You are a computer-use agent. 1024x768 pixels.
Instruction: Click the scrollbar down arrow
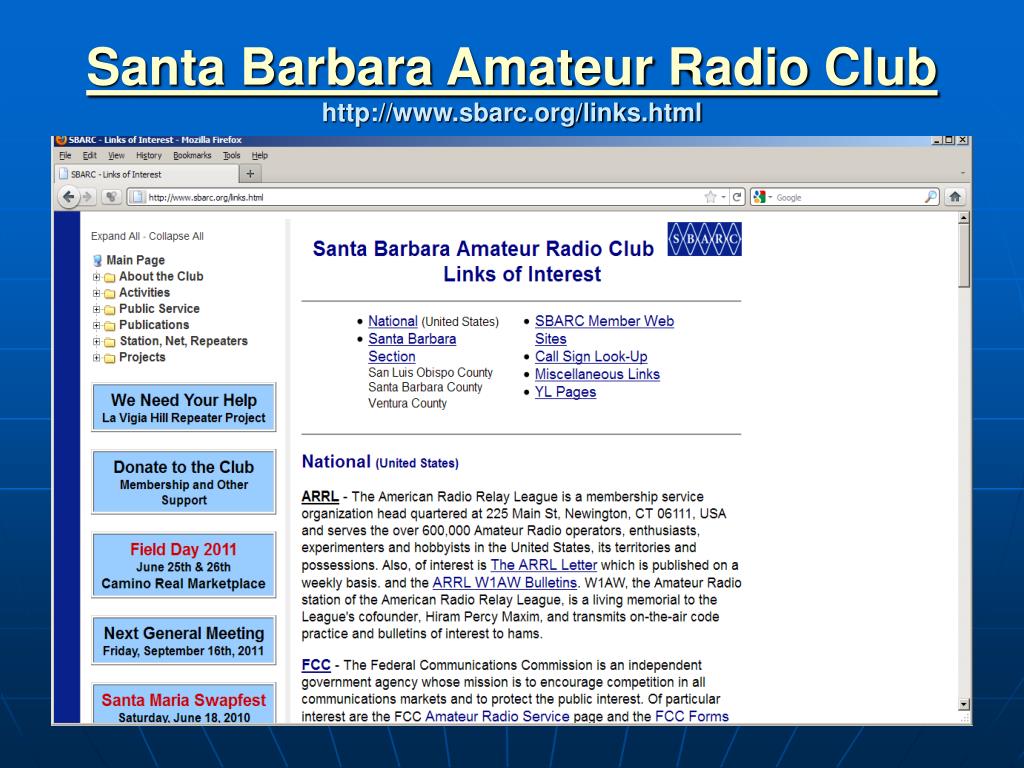click(963, 704)
